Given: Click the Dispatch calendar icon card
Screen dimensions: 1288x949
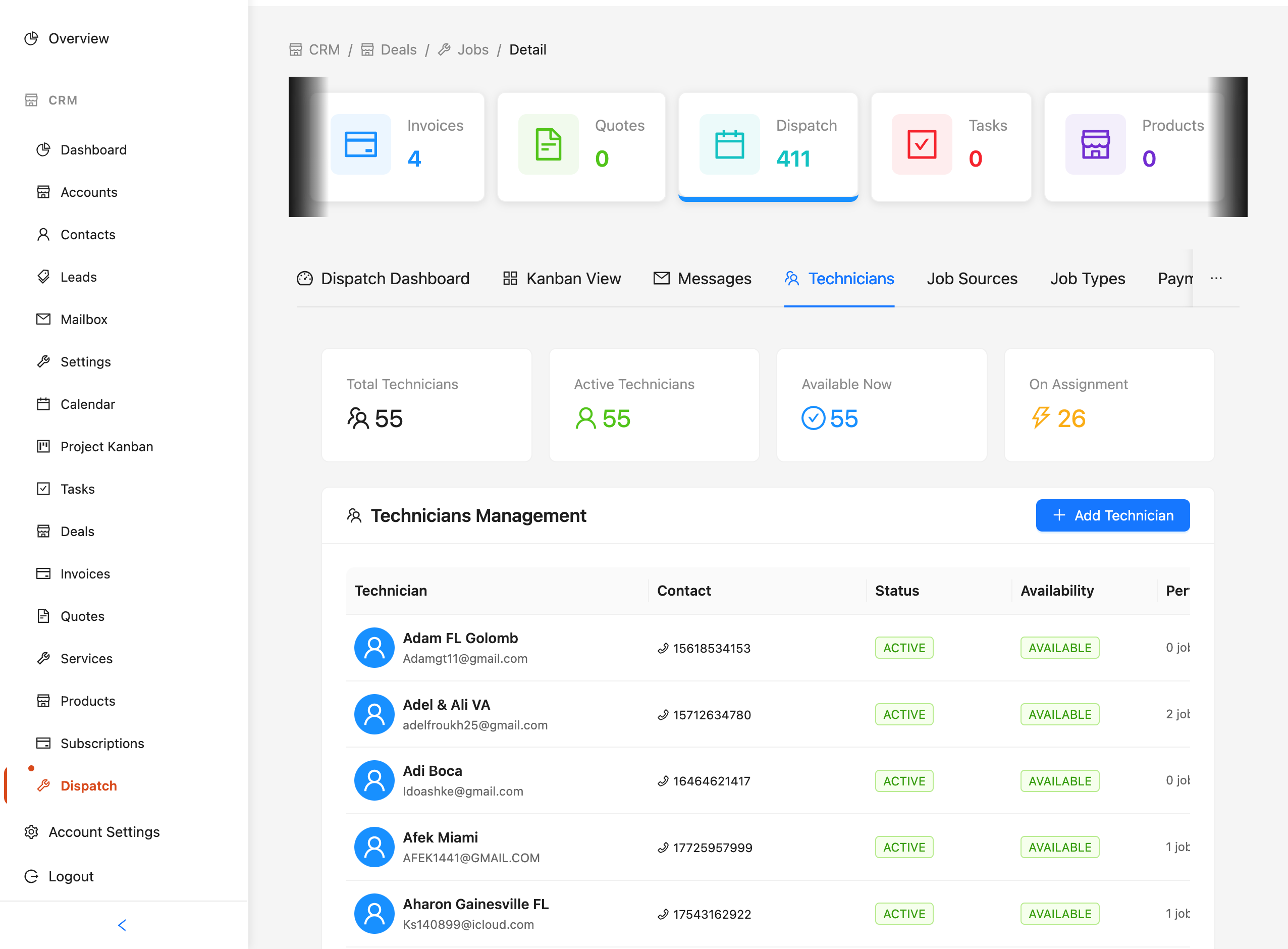Looking at the screenshot, I should pos(729,144).
